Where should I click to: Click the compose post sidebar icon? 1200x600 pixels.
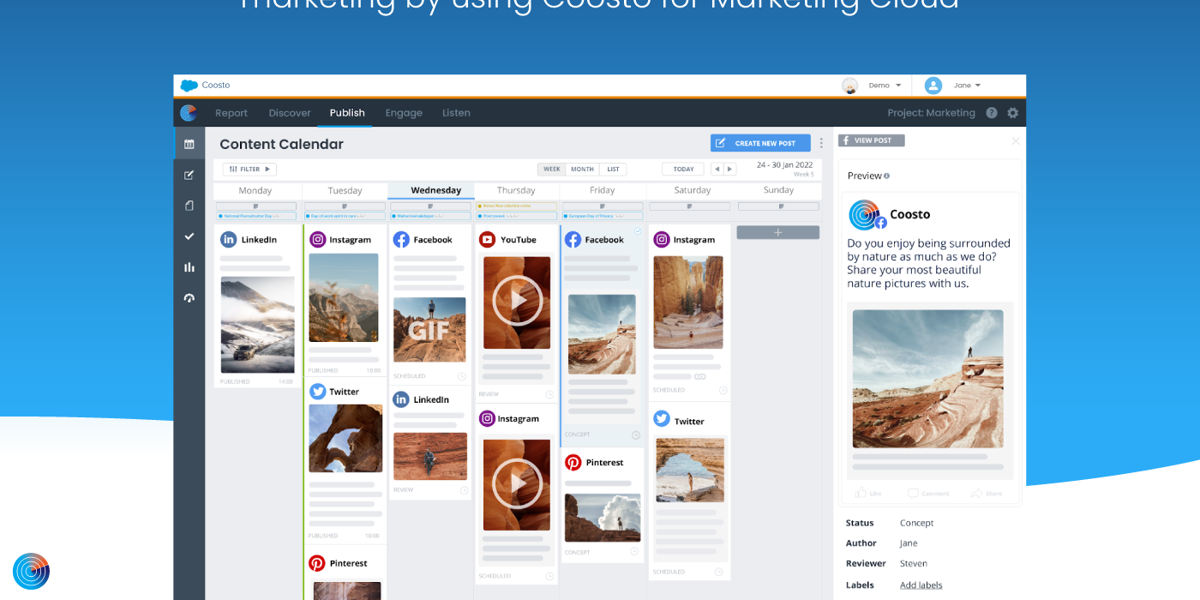coord(189,175)
